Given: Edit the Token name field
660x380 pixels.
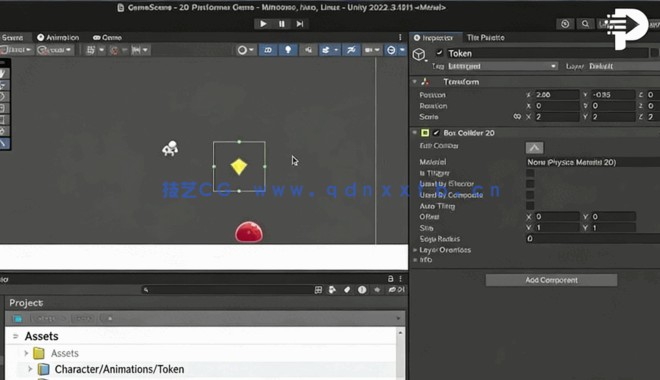Looking at the screenshot, I should pyautogui.click(x=546, y=53).
